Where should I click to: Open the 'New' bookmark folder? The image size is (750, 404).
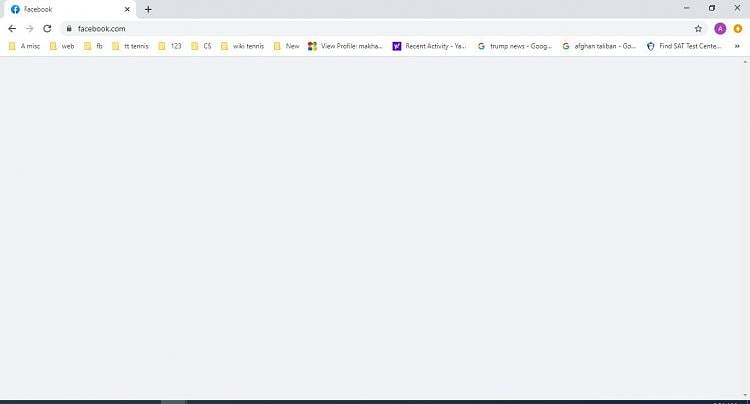click(x=287, y=46)
